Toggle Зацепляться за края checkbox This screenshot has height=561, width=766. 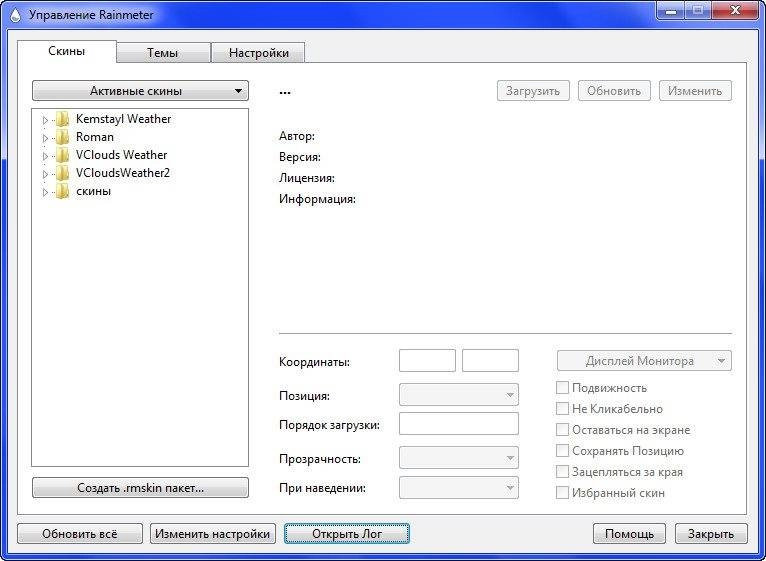tap(562, 472)
